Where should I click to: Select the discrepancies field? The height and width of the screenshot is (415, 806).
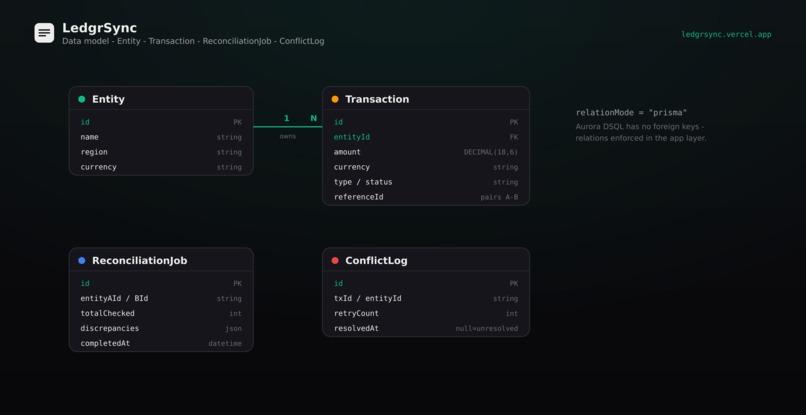(161, 328)
